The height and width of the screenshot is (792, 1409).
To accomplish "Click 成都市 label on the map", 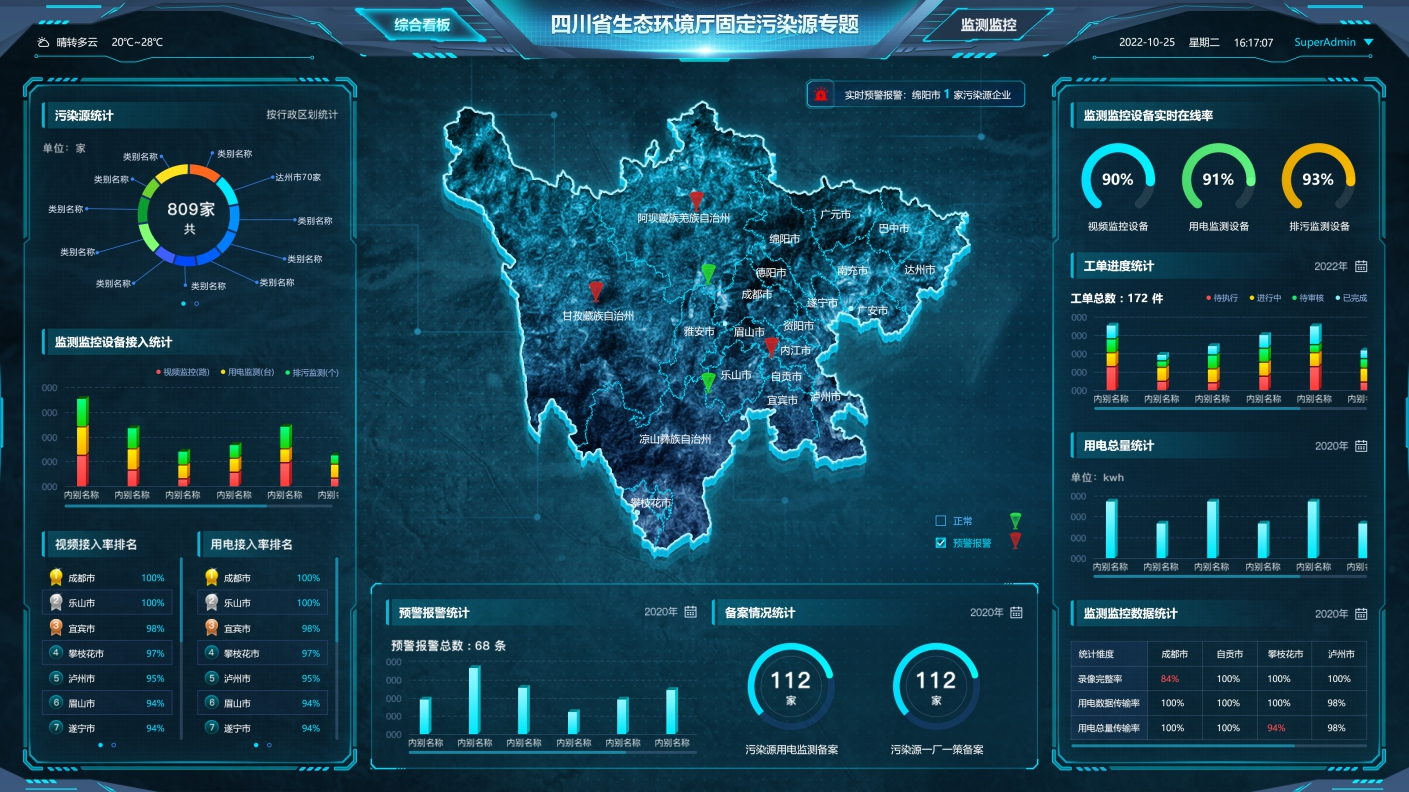I will coord(756,295).
